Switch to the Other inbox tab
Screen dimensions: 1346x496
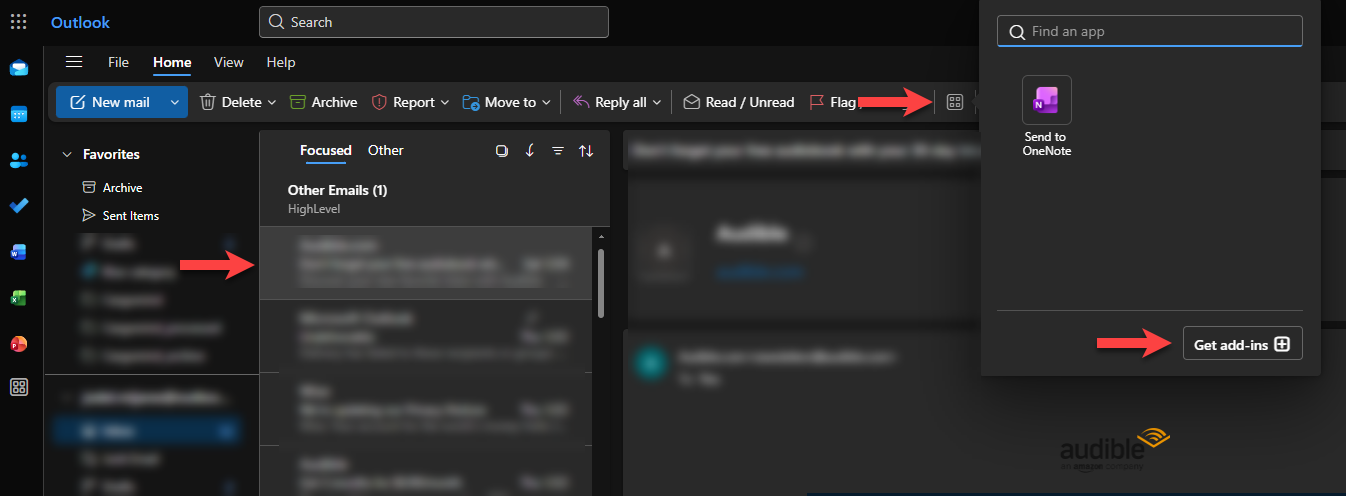pos(386,150)
